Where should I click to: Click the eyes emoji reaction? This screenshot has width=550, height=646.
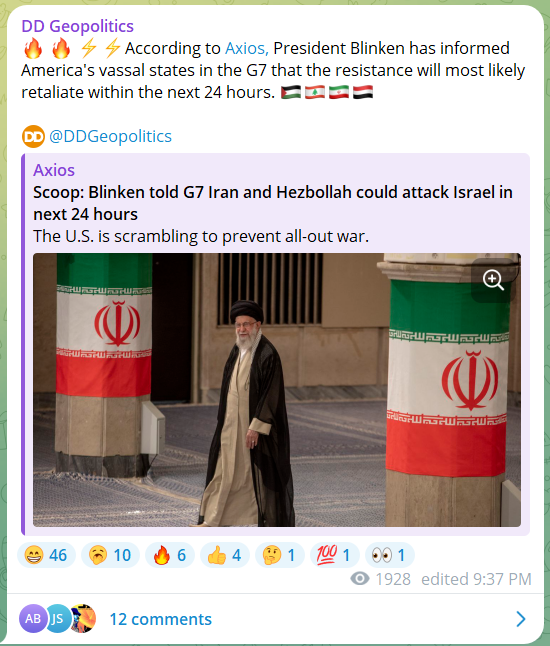pos(389,555)
